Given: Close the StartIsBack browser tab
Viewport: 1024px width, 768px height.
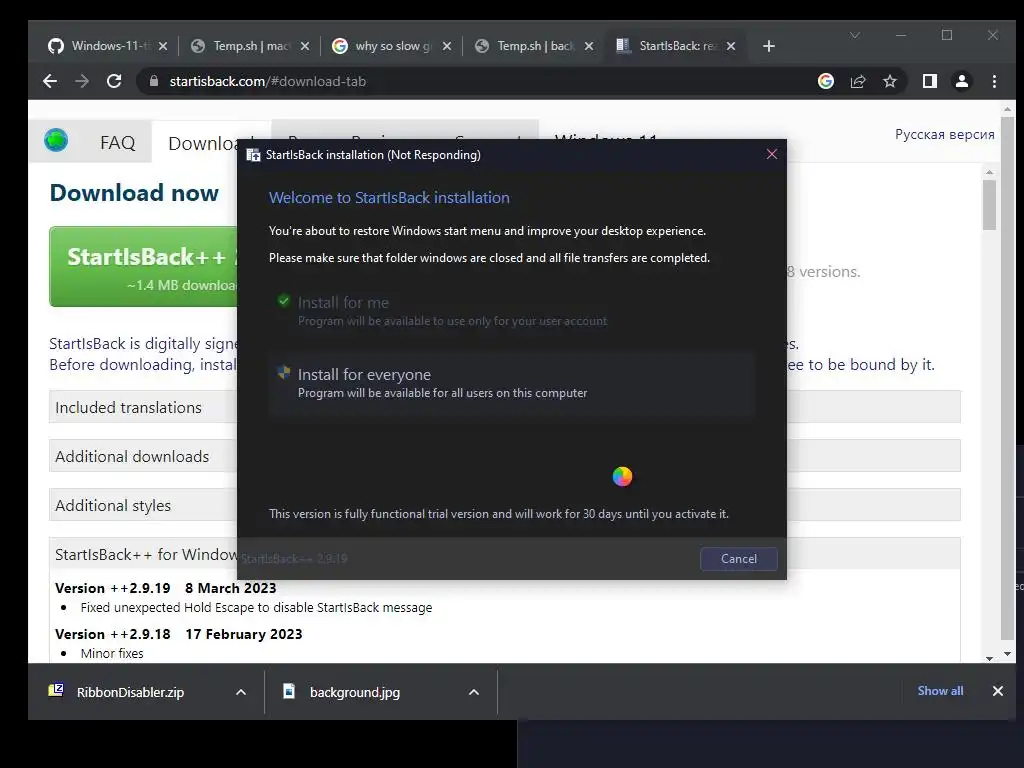Looking at the screenshot, I should click(731, 46).
